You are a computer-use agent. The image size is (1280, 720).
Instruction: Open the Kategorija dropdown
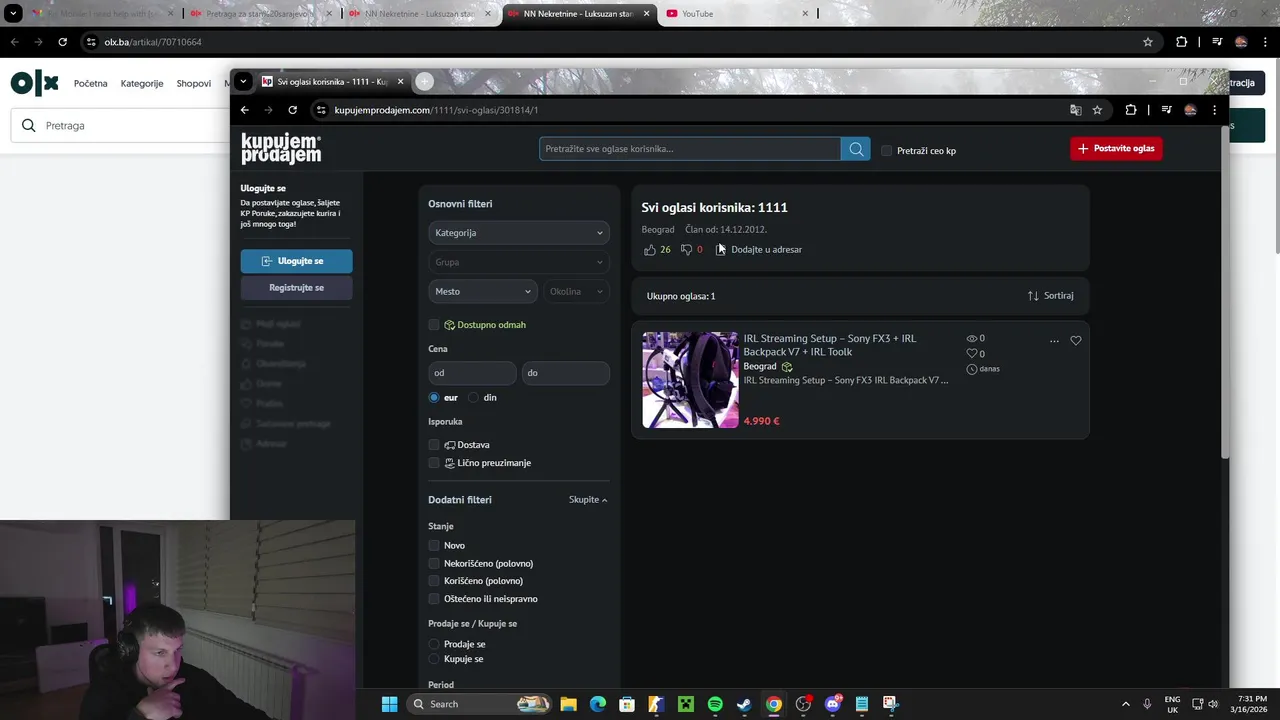click(x=518, y=233)
